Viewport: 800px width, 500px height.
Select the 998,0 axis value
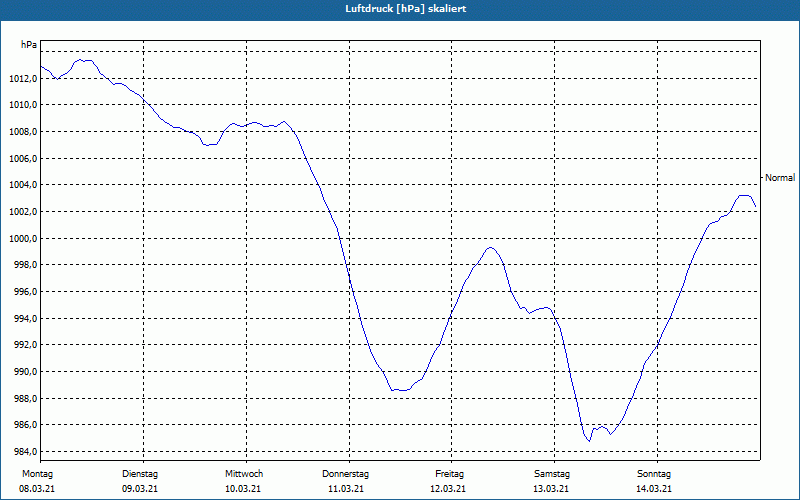[25, 265]
